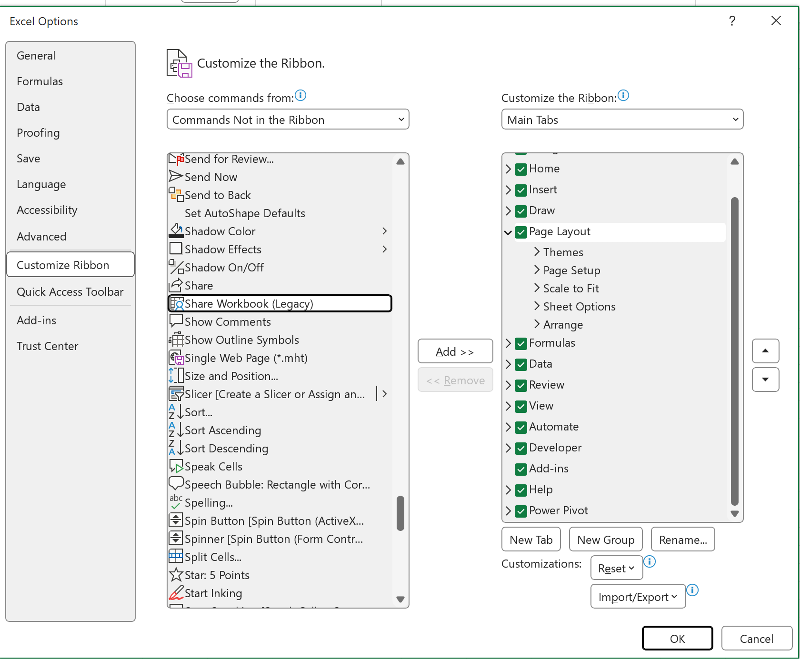Go to Quick Access Toolbar settings
Screen dimensions: 800x659
point(70,292)
